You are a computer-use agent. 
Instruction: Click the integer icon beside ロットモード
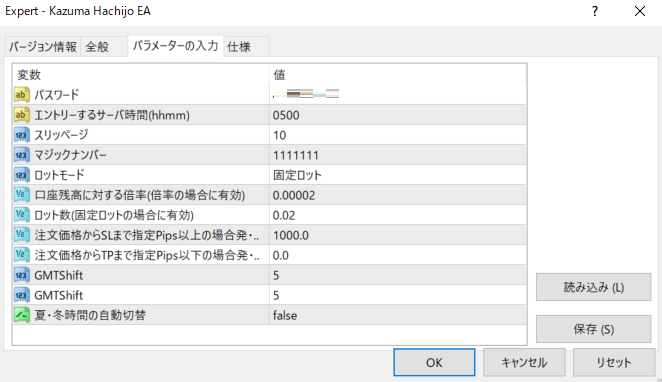(x=21, y=175)
